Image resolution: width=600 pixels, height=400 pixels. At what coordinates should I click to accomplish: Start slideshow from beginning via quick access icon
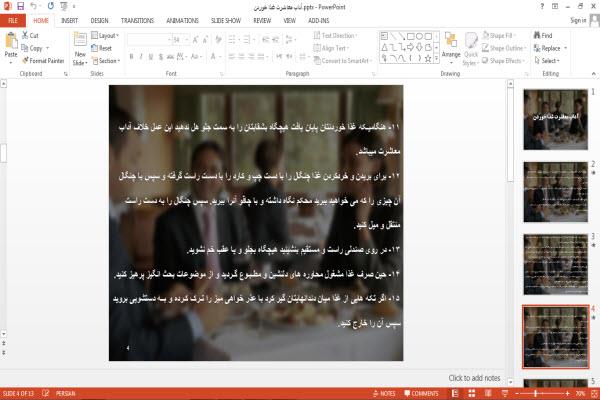[64, 6]
